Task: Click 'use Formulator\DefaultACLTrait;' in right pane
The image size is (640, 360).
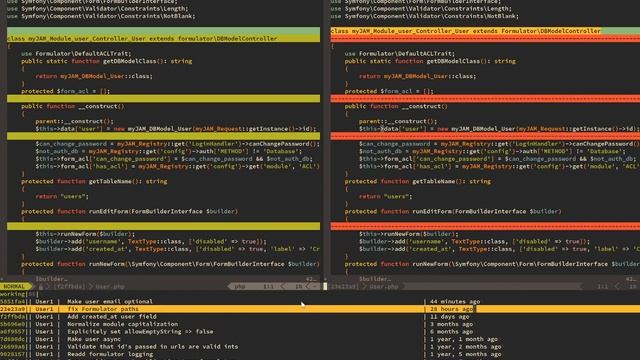Action: pyautogui.click(x=400, y=53)
